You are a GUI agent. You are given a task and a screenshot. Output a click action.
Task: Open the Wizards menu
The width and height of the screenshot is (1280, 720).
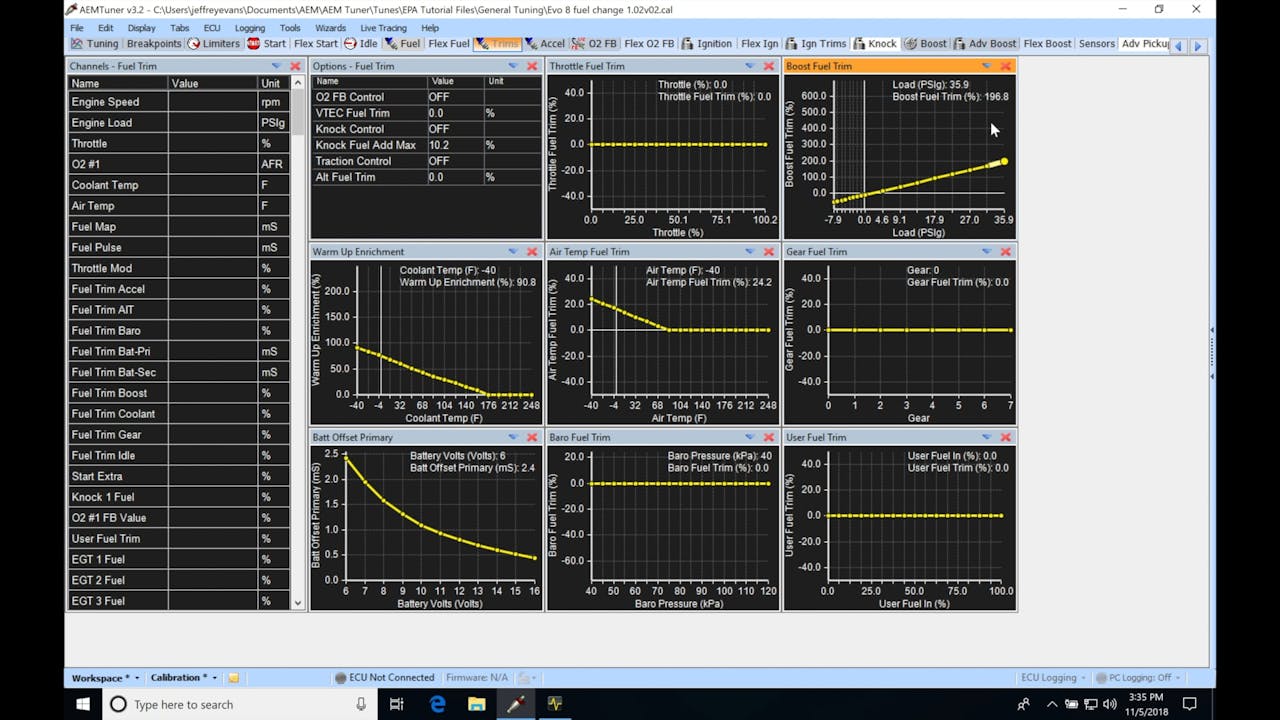pyautogui.click(x=330, y=27)
